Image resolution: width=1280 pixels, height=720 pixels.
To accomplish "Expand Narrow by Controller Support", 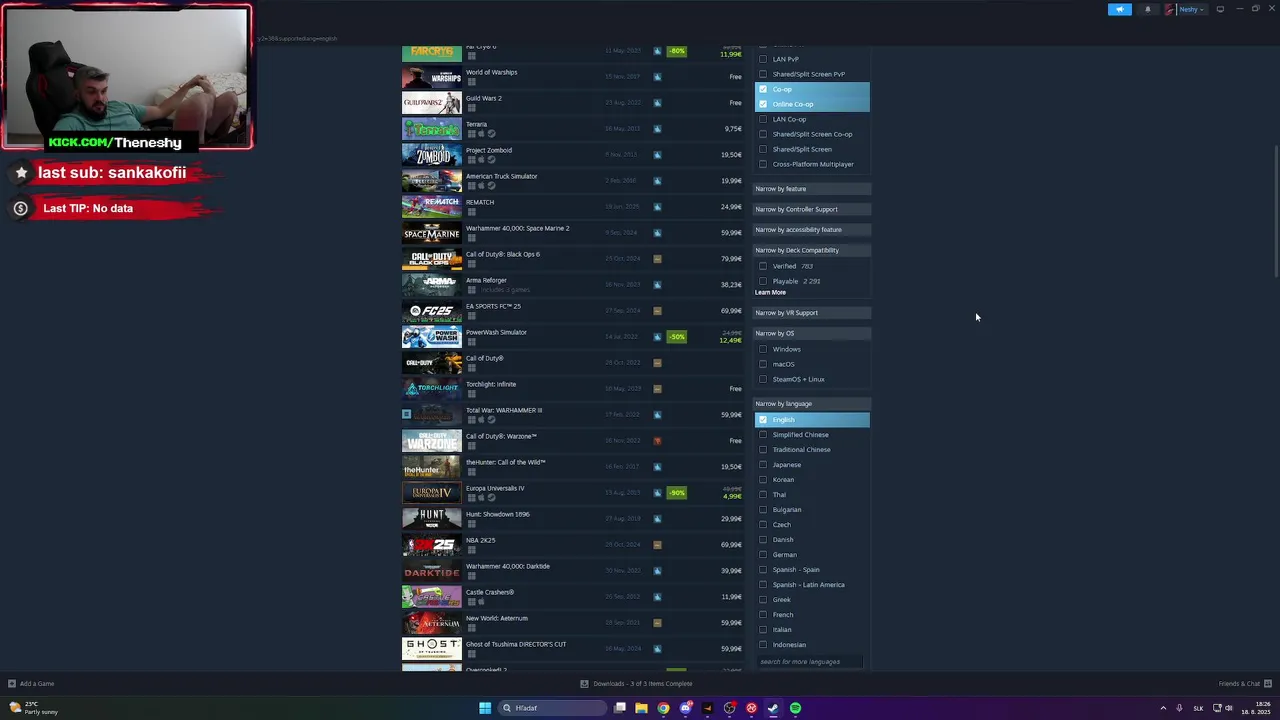I will (x=811, y=209).
